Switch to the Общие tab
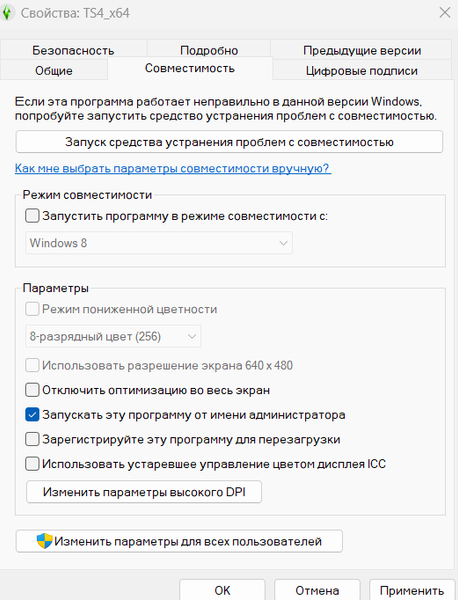This screenshot has height=600, width=458. (x=54, y=70)
